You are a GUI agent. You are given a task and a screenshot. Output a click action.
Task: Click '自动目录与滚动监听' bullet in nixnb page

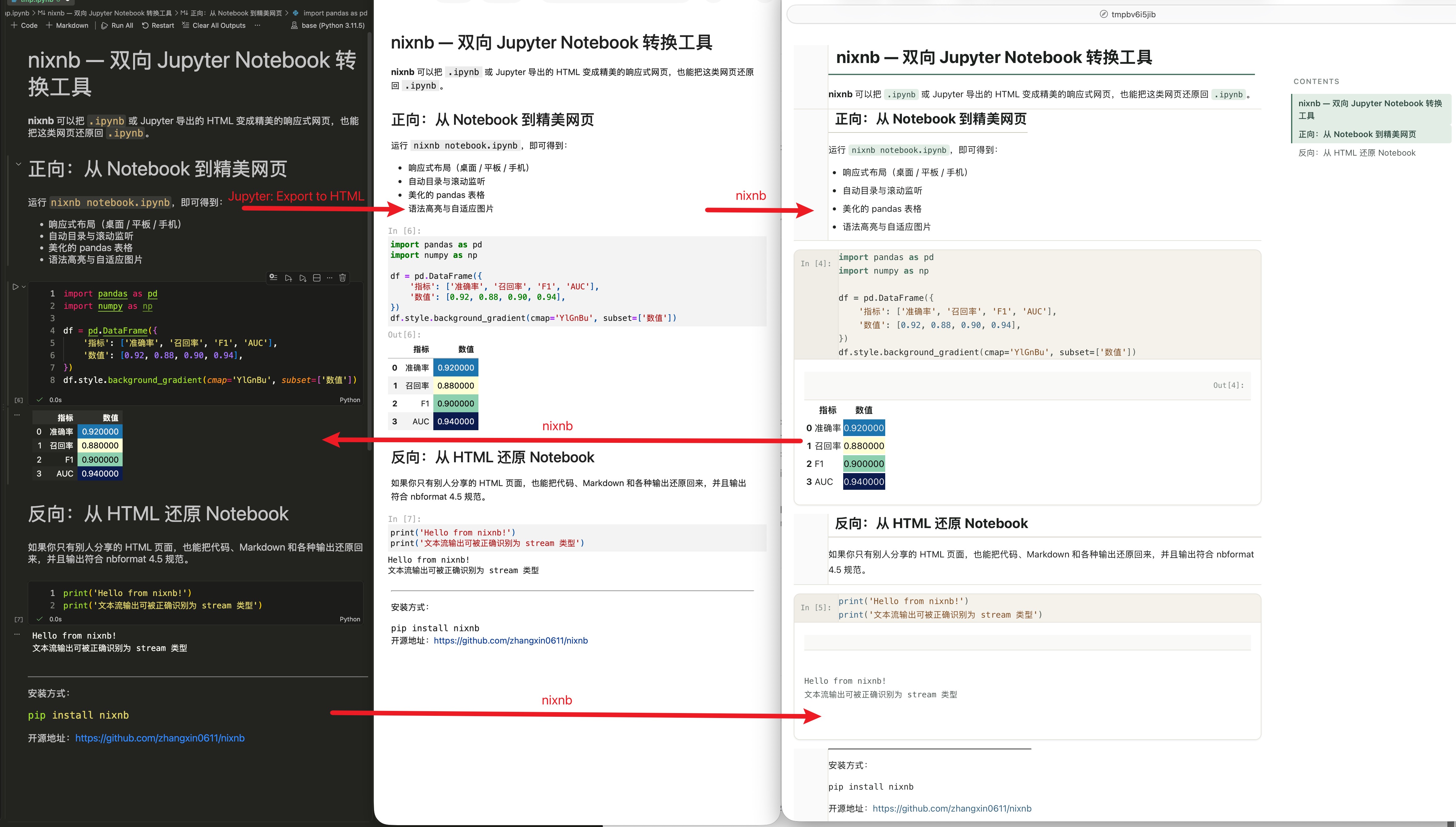[x=882, y=191]
